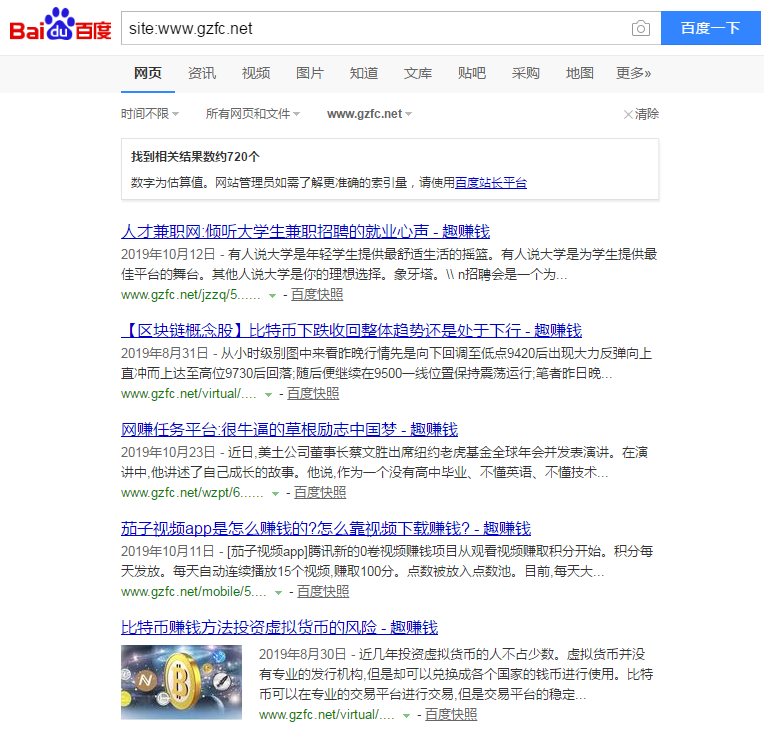Open the 所有网页和文件 file type dropdown
Image resolution: width=764 pixels, height=737 pixels.
coord(252,114)
